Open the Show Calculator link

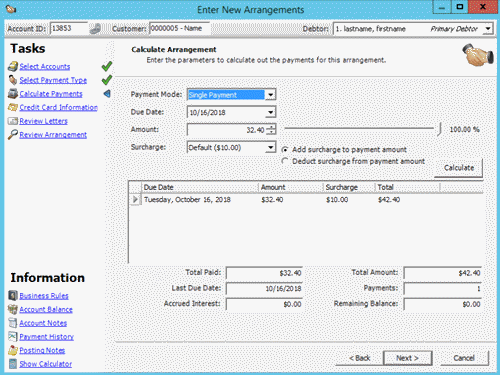pos(46,364)
